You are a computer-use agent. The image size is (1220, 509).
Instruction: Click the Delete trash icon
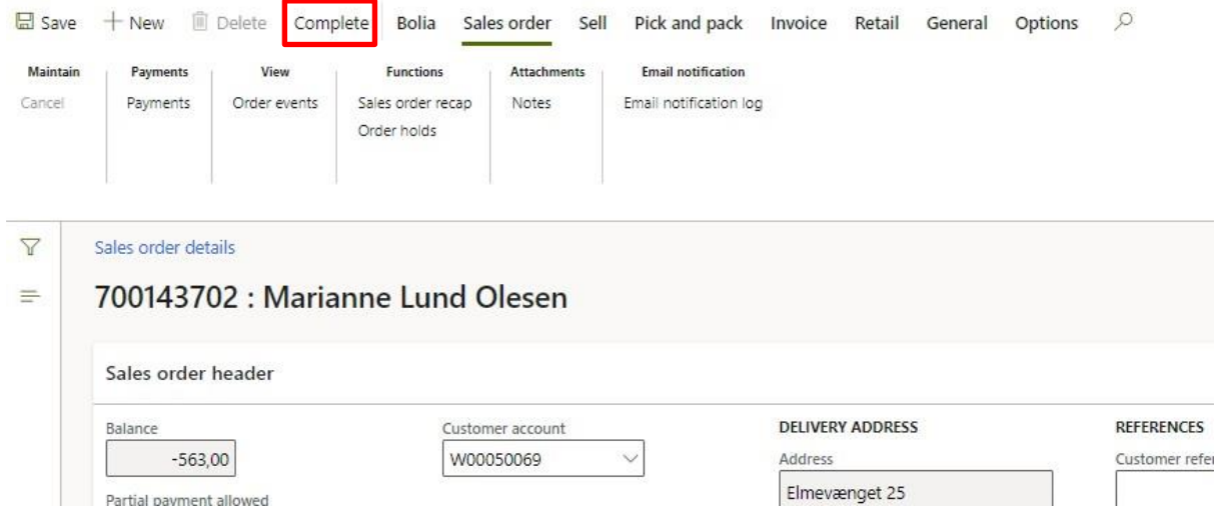(x=199, y=22)
